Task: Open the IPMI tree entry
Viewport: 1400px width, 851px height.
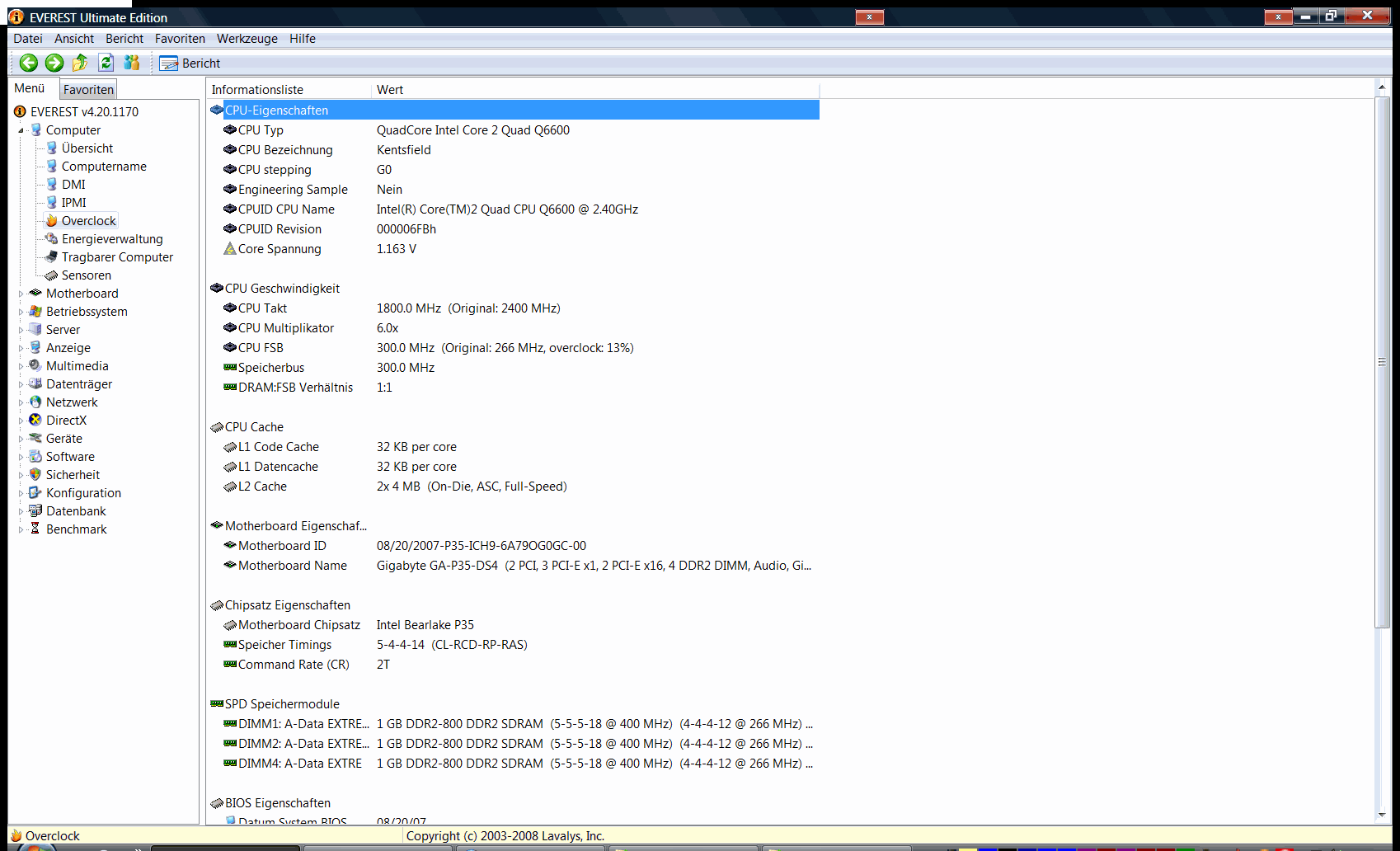Action: (x=73, y=203)
